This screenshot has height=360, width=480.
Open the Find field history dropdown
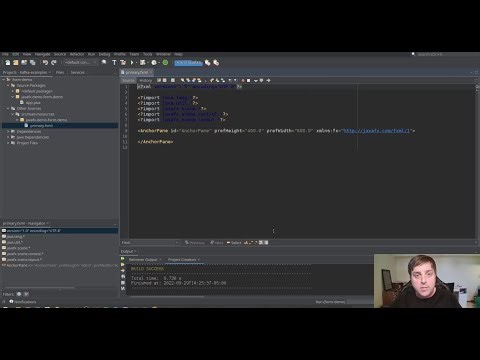click(177, 242)
